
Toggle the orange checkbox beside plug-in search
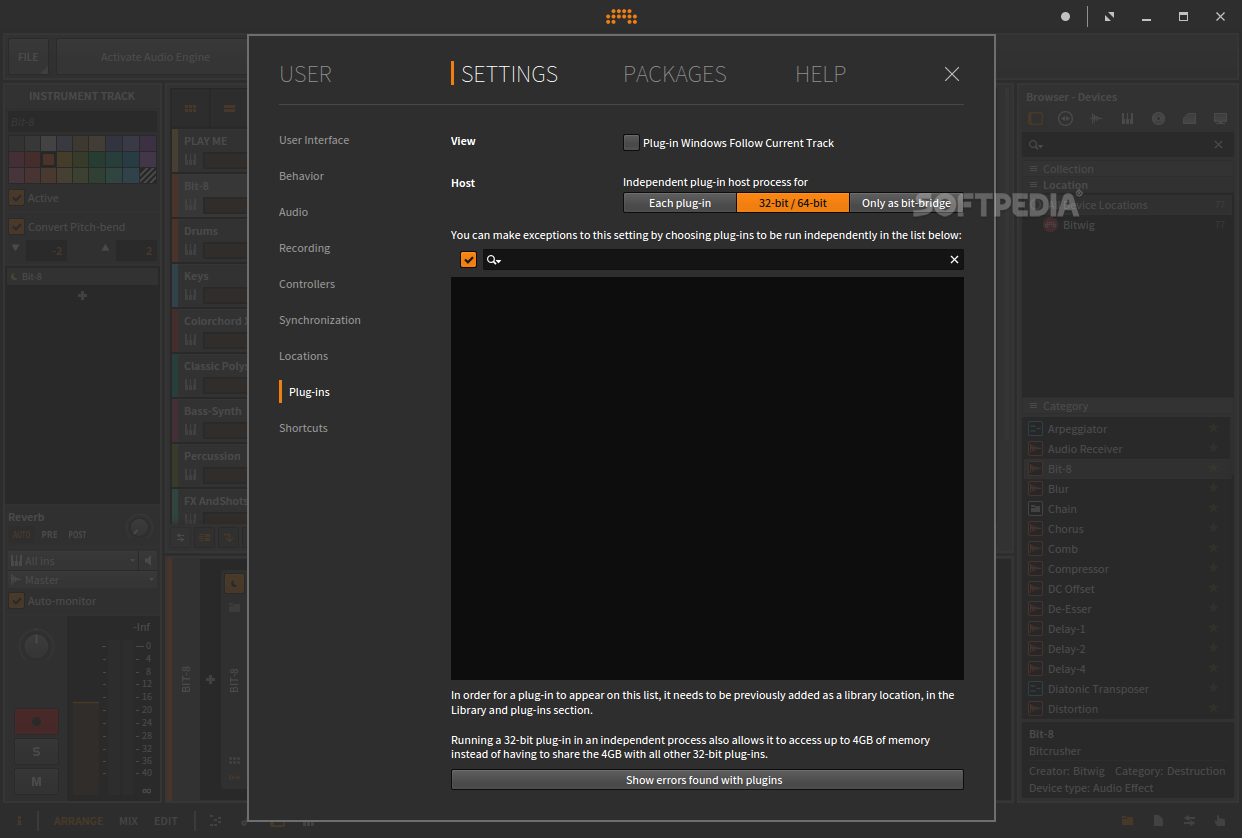(468, 260)
